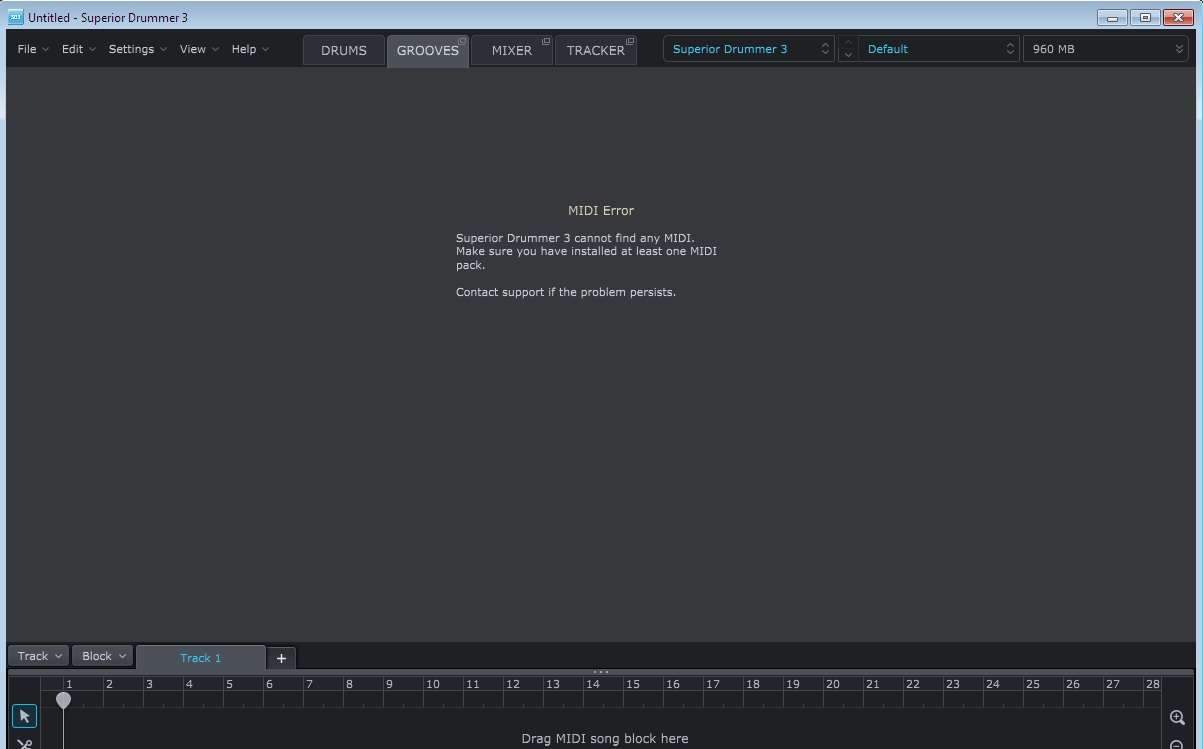
Task: Switch to the DRUMS tab
Action: (x=343, y=50)
